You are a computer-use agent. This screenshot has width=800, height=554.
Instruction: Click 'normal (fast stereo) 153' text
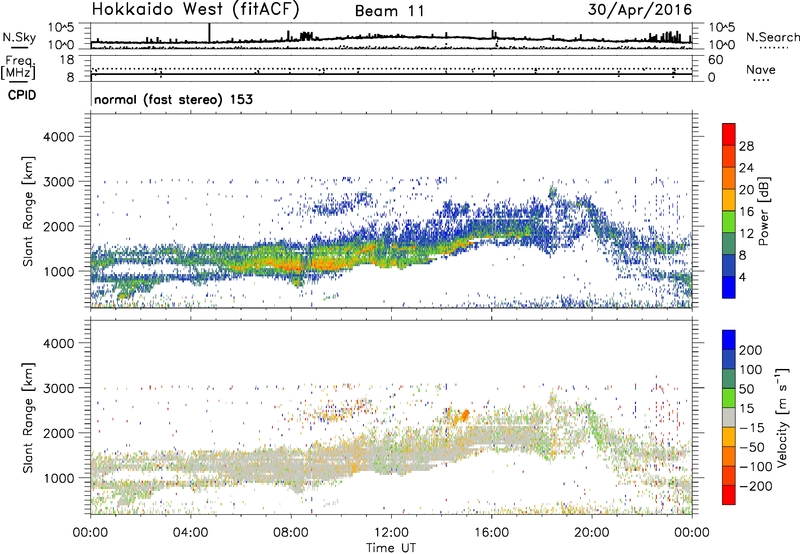point(173,99)
